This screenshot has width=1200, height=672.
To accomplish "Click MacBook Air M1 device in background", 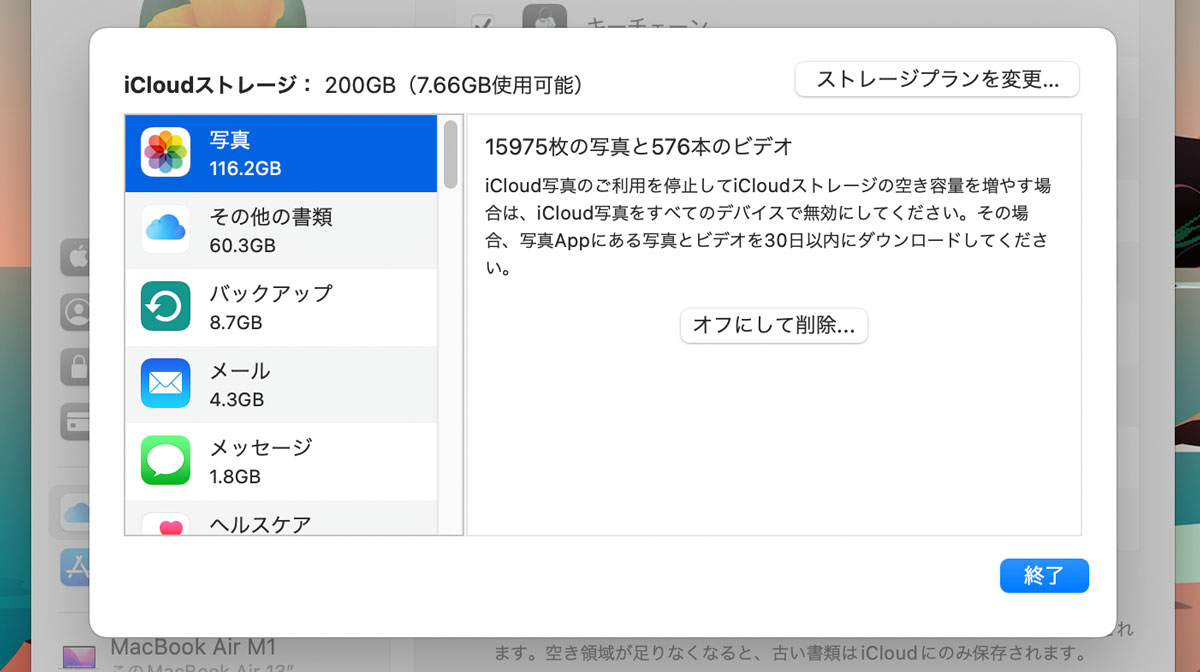I will [x=193, y=647].
